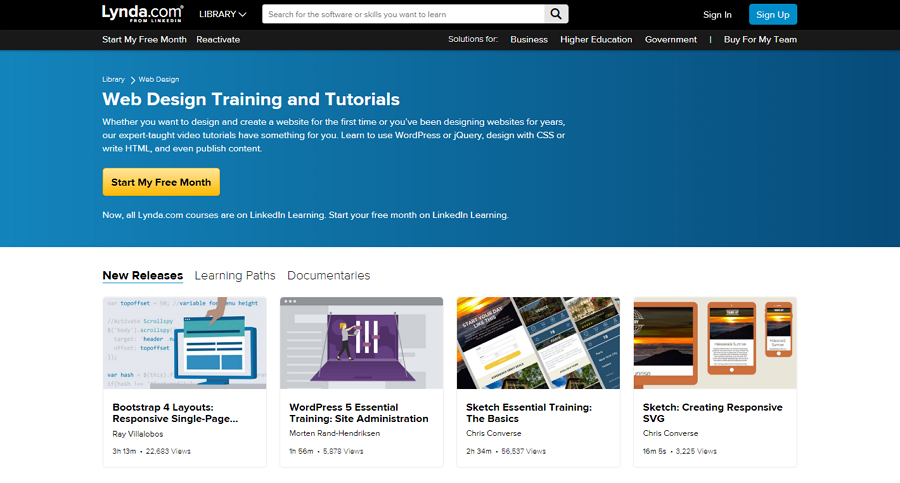Switch to the Learning Paths tab
Viewport: 900px width, 483px height.
tap(235, 276)
